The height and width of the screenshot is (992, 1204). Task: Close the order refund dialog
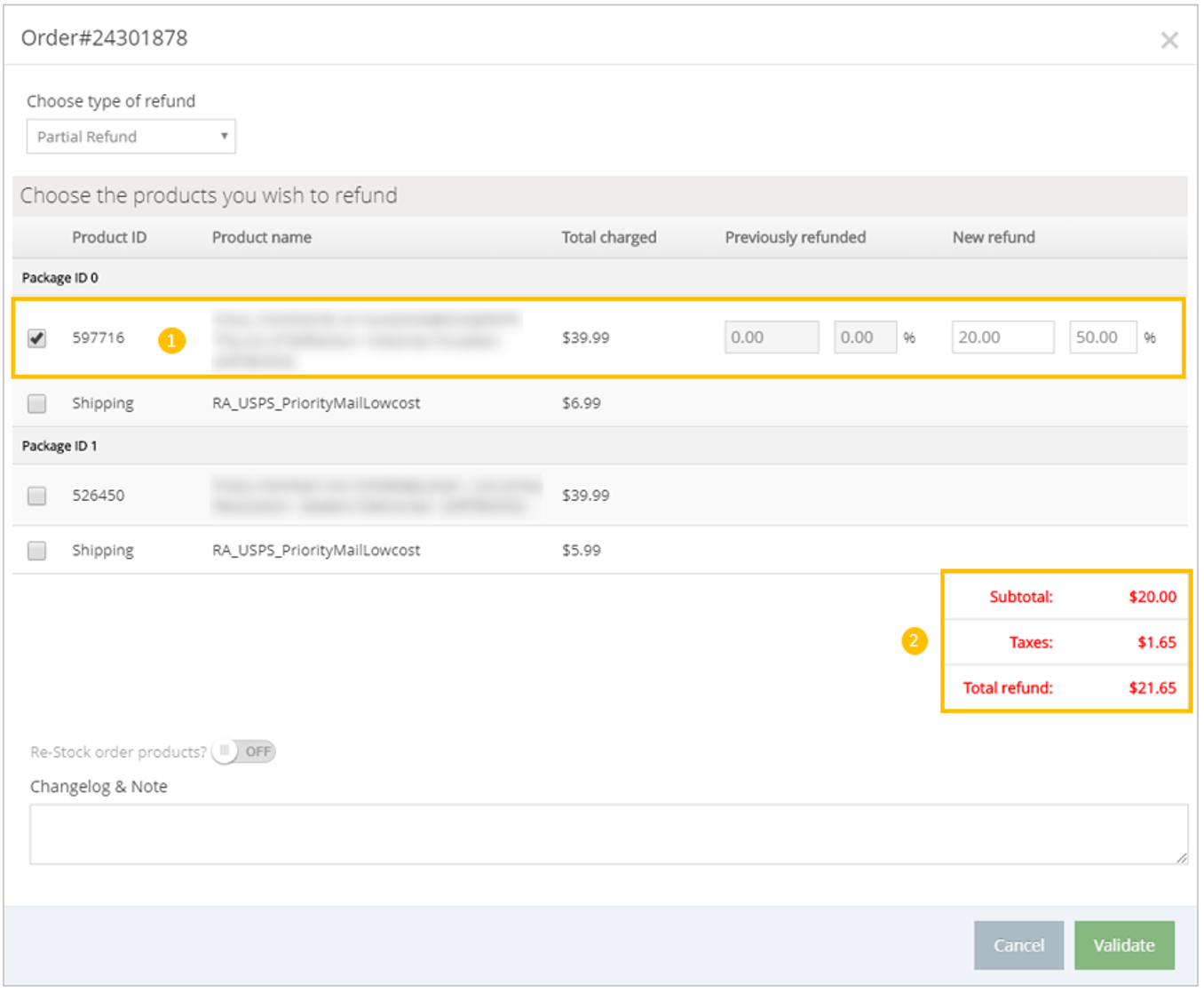pos(1168,40)
